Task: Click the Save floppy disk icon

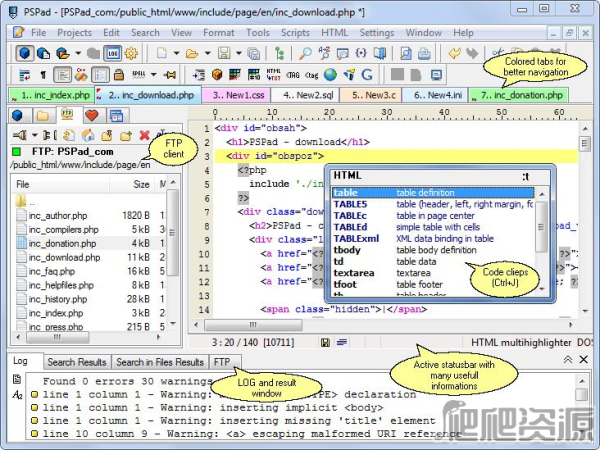Action: click(x=224, y=53)
